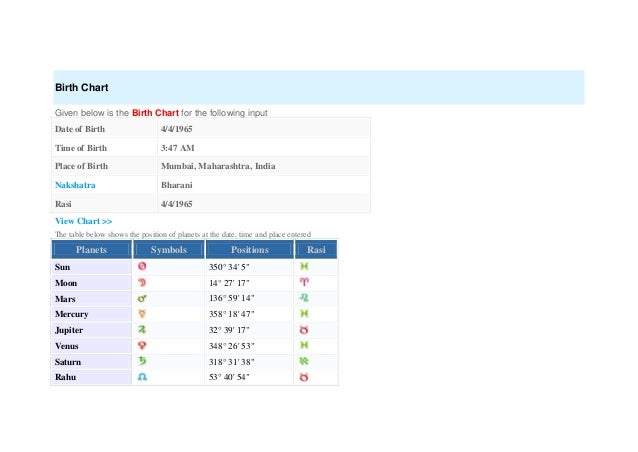Click position value 14° 27' 17"
Screen dimensions: 638x452
229,283
